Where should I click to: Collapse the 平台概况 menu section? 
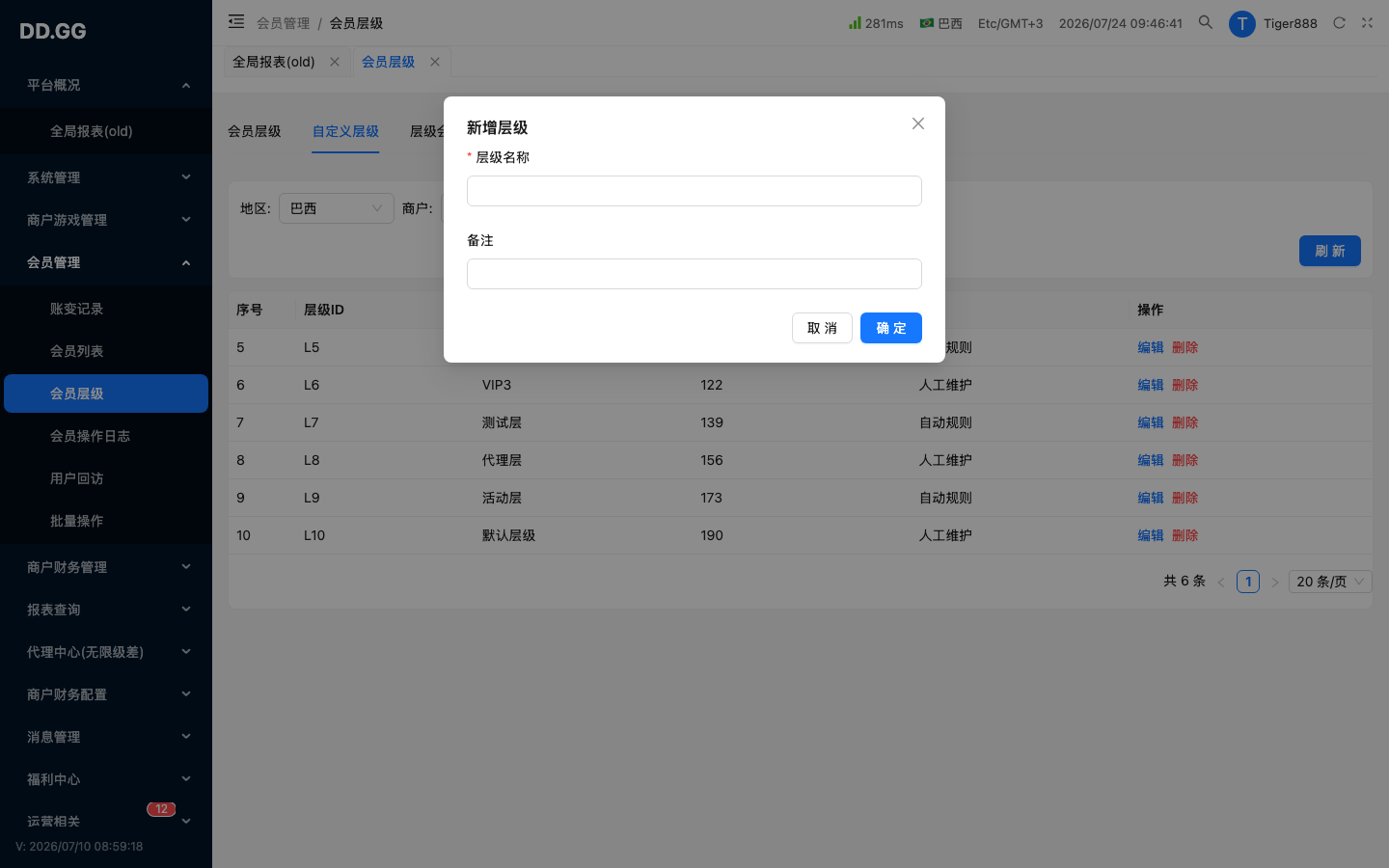pos(106,85)
